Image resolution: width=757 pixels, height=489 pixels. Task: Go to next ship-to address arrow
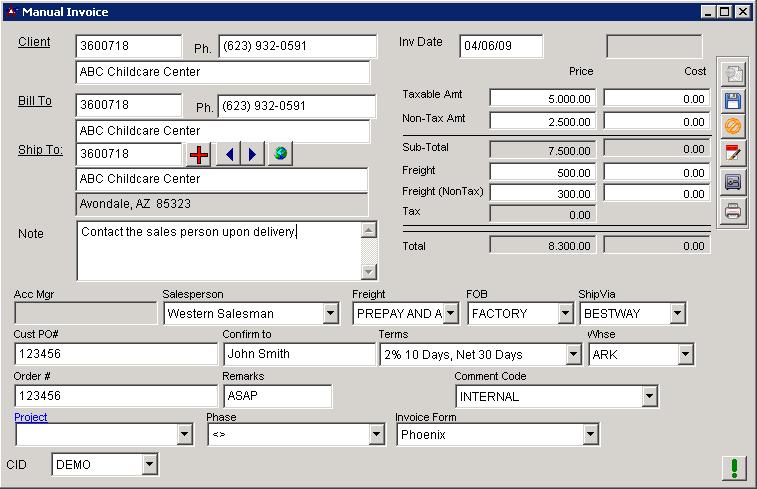[253, 154]
